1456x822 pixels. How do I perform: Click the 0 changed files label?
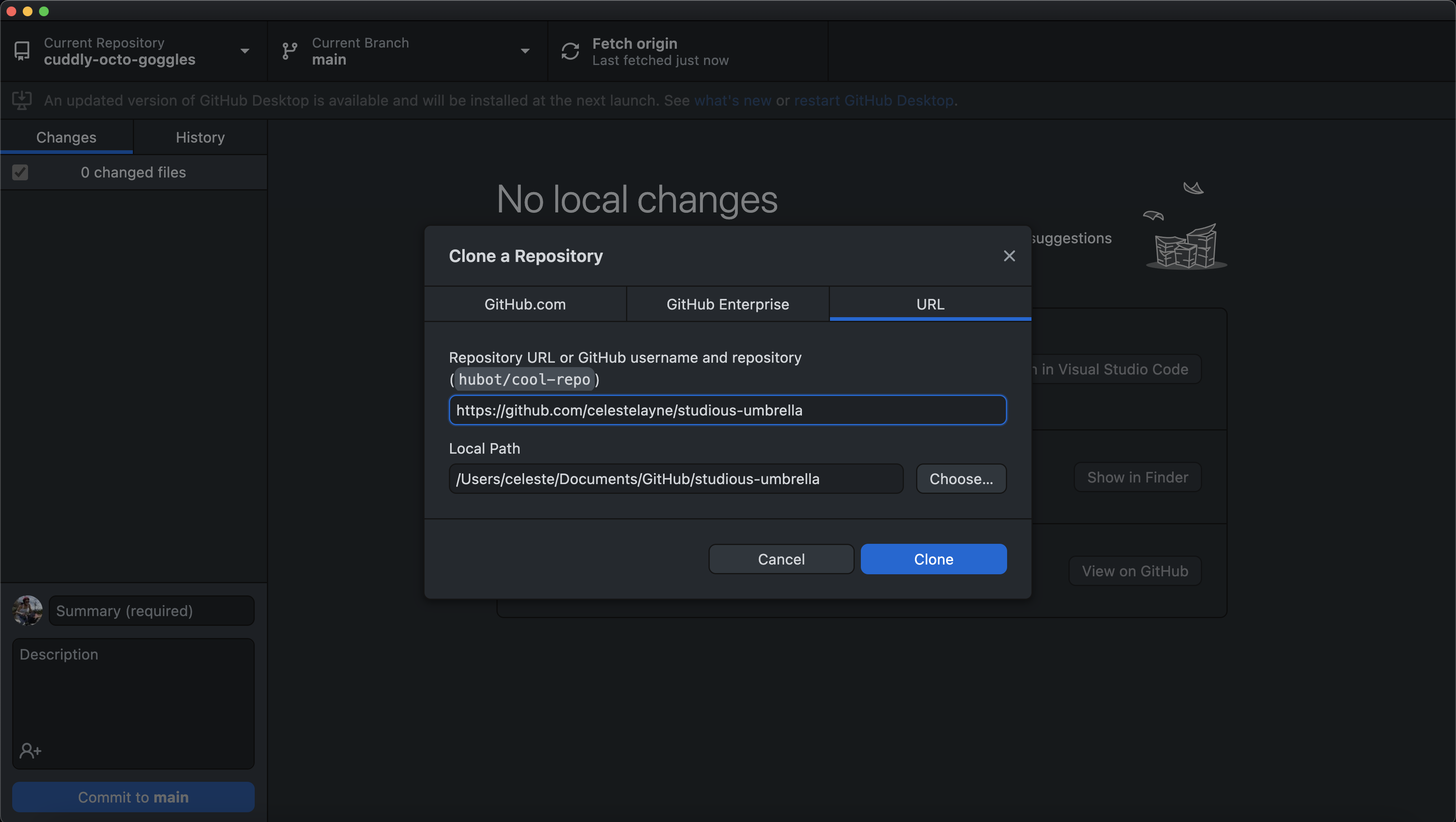[133, 172]
